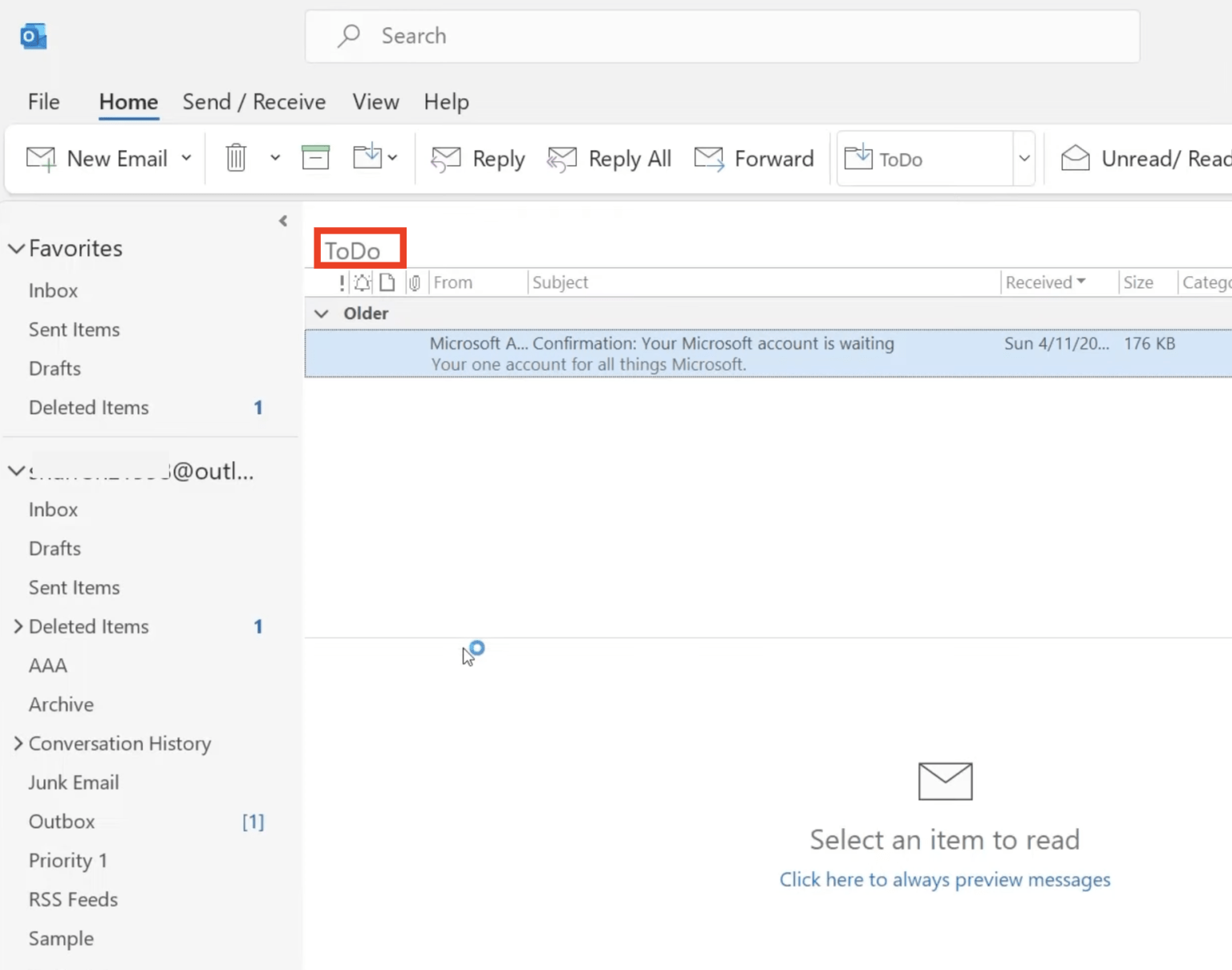Expand the Conversation History folder
The width and height of the screenshot is (1232, 970).
tap(18, 744)
